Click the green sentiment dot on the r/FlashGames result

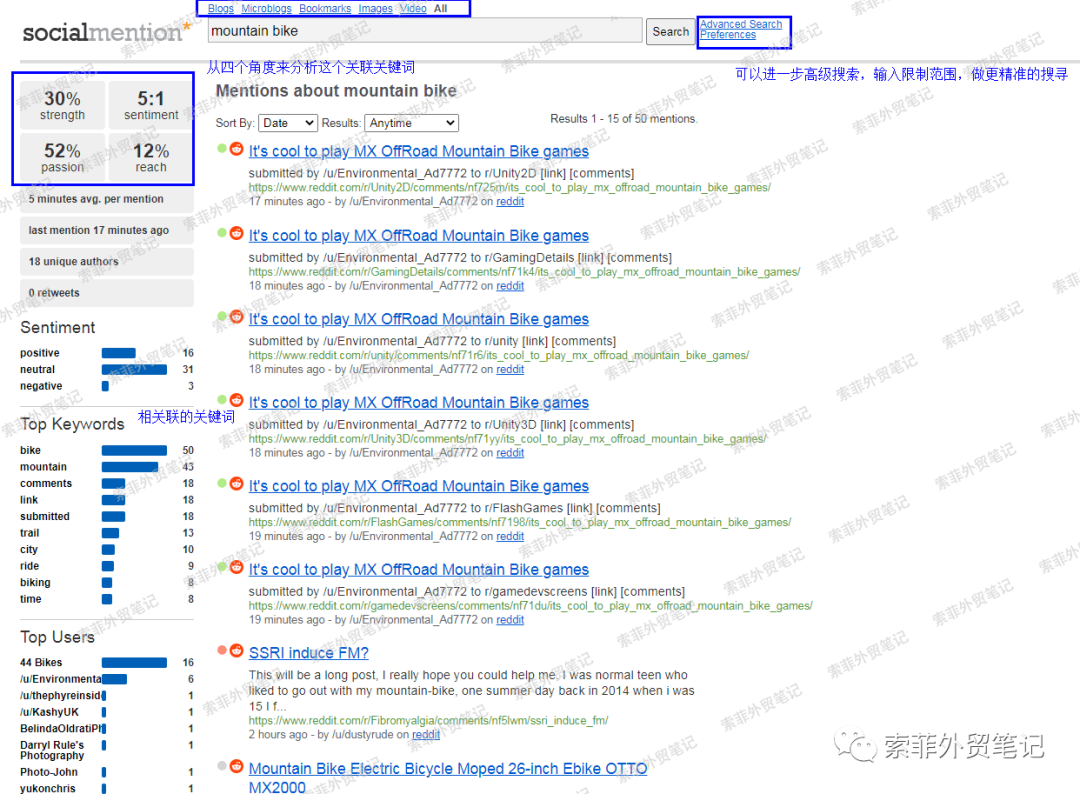tap(222, 483)
